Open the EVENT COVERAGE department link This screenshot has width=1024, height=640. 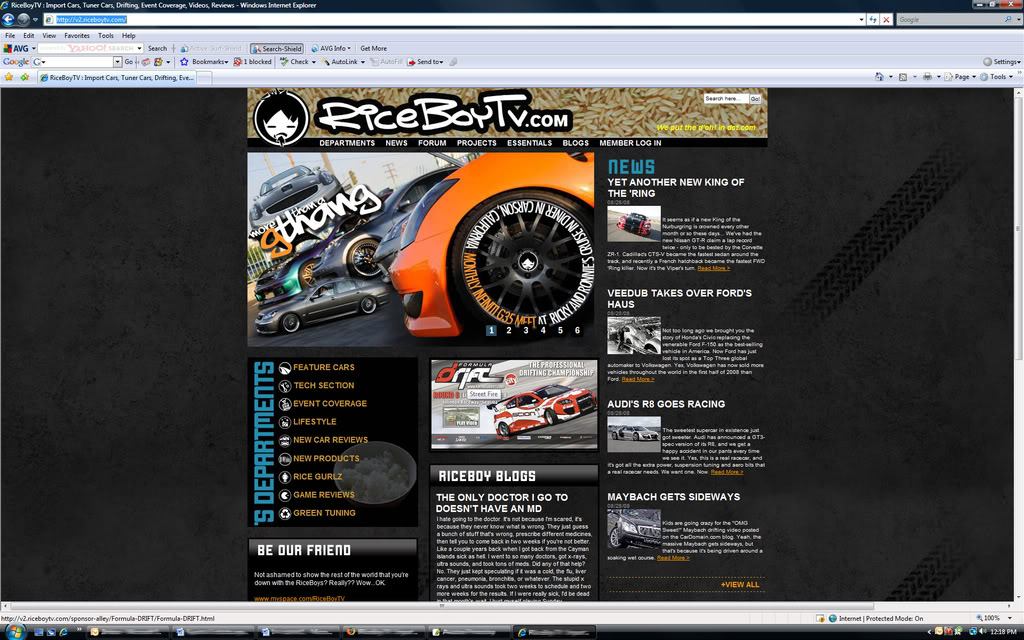[330, 404]
